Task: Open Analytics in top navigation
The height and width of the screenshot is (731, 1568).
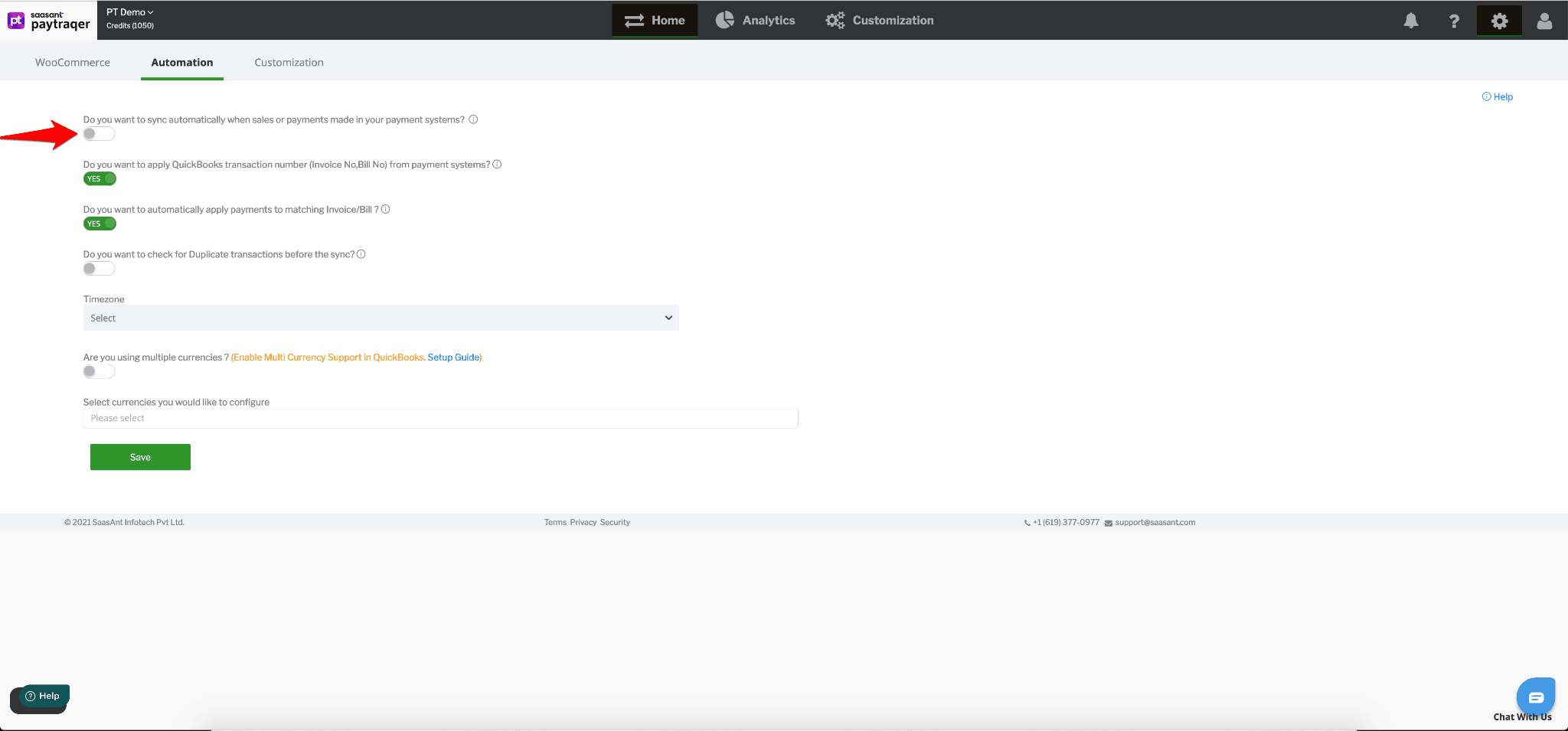Action: [756, 21]
